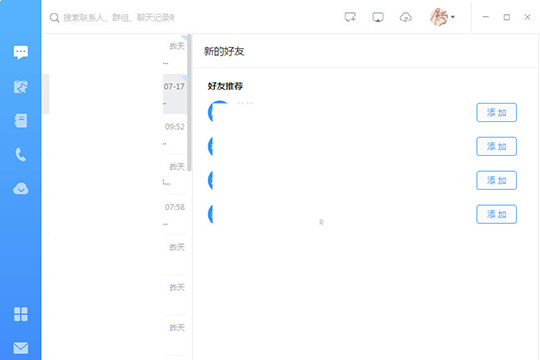Click the screen projection icon in top bar
This screenshot has width=540, height=360.
(x=378, y=17)
